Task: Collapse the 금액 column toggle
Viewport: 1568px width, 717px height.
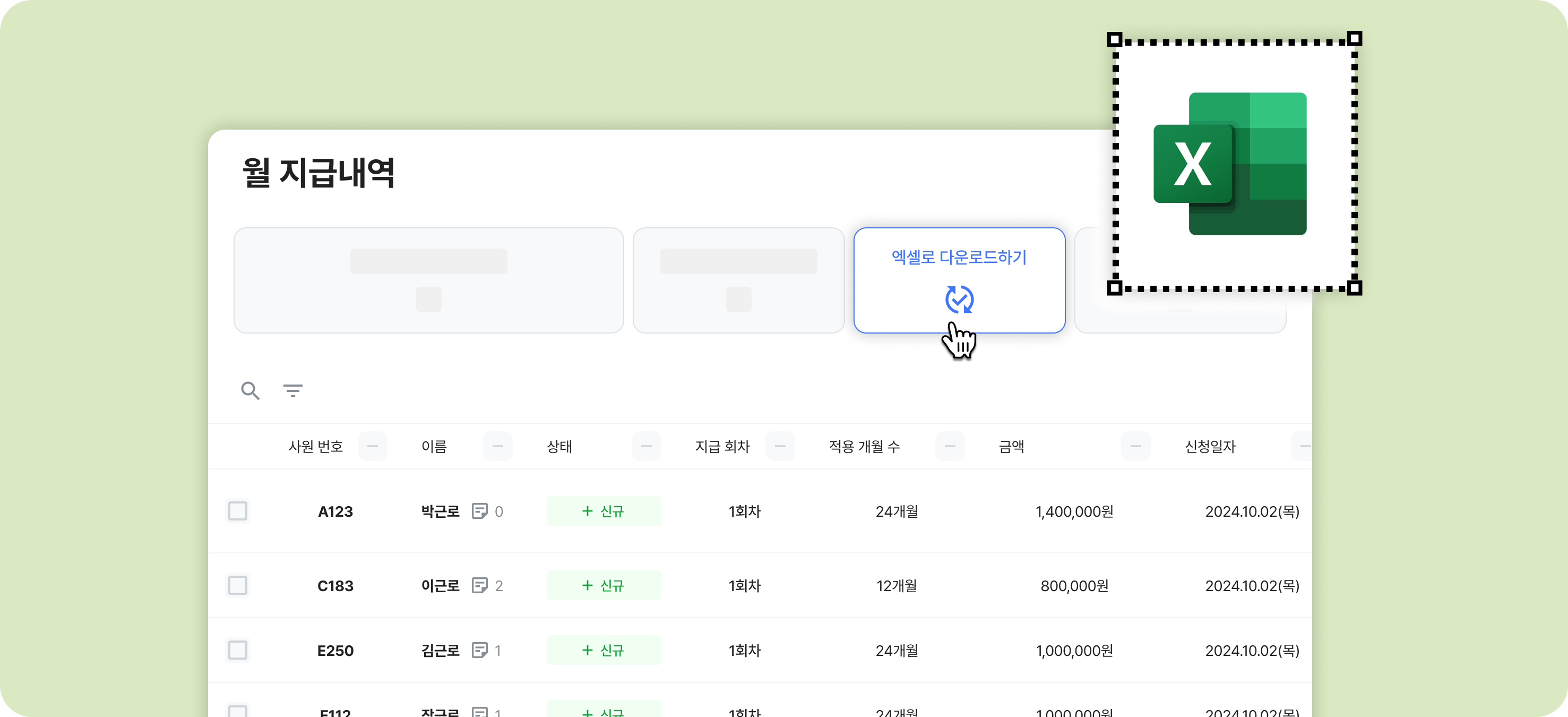Action: [x=1135, y=446]
